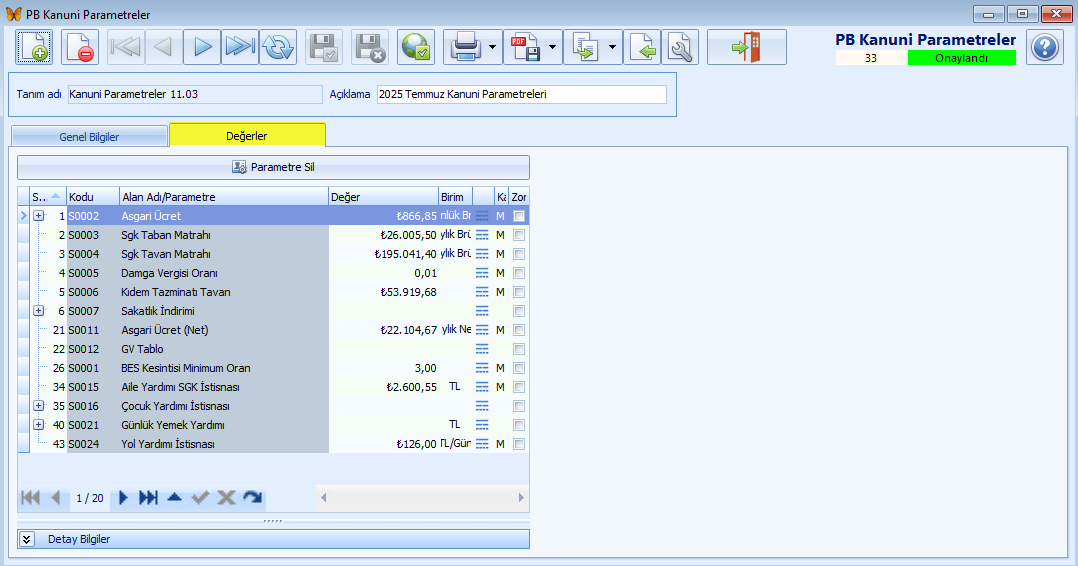This screenshot has width=1078, height=566.
Task: Click the blue help question mark
Action: (1045, 47)
